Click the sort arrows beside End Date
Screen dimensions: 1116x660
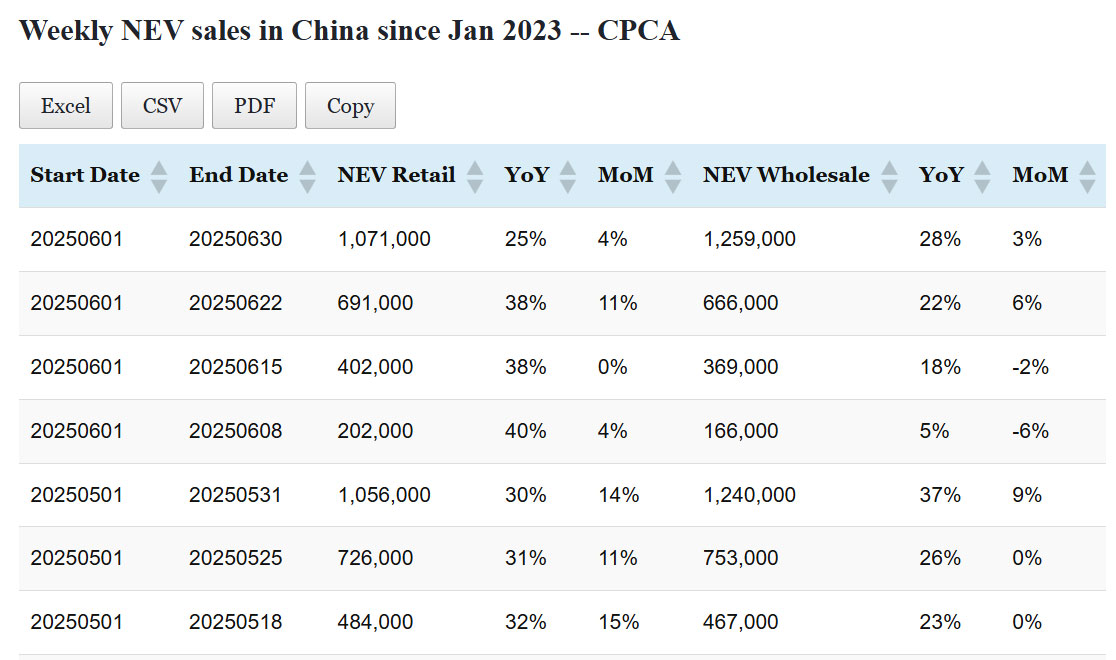(307, 177)
